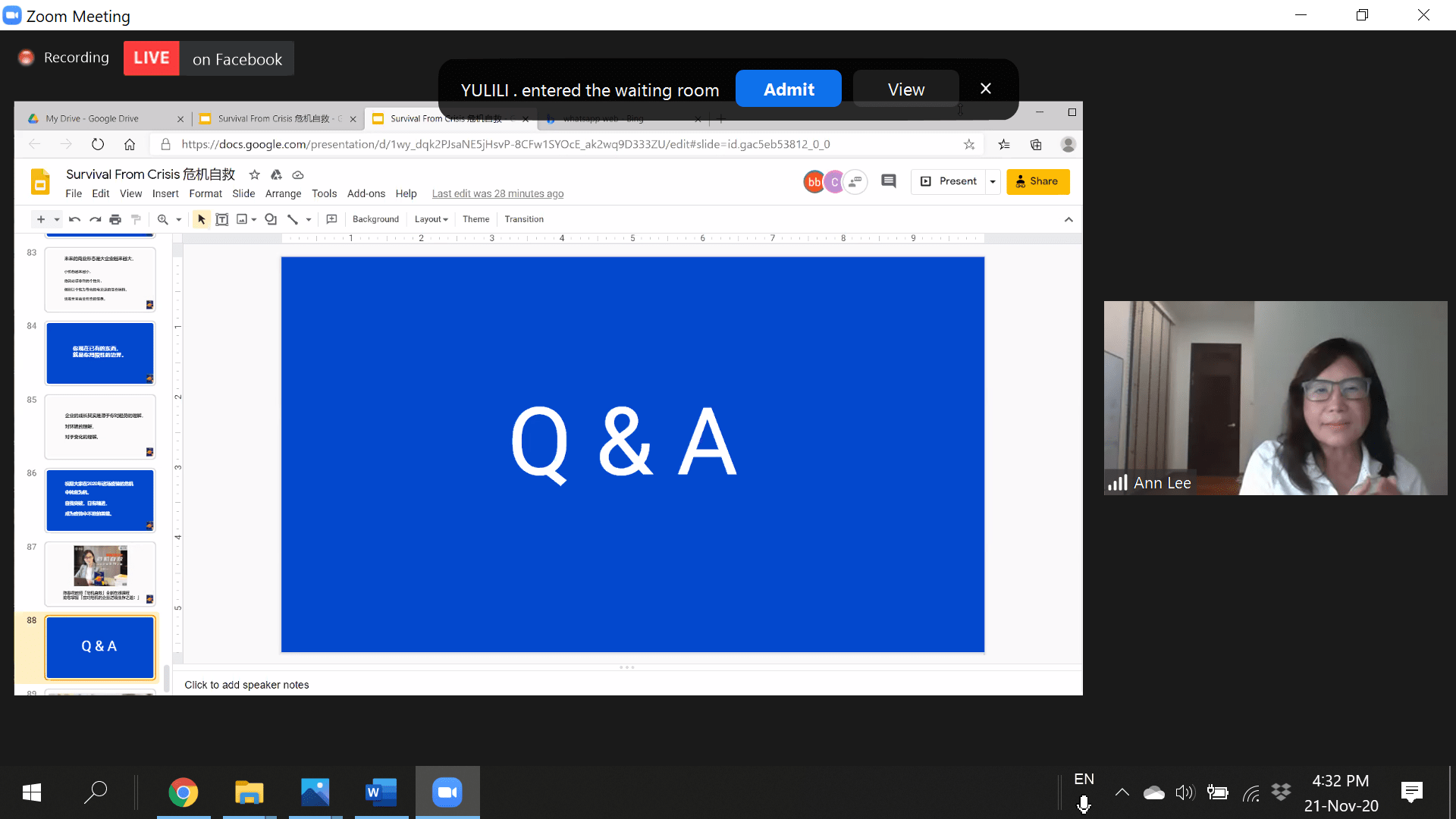The height and width of the screenshot is (819, 1456).
Task: Click the Paint format roller icon
Action: coord(136,219)
